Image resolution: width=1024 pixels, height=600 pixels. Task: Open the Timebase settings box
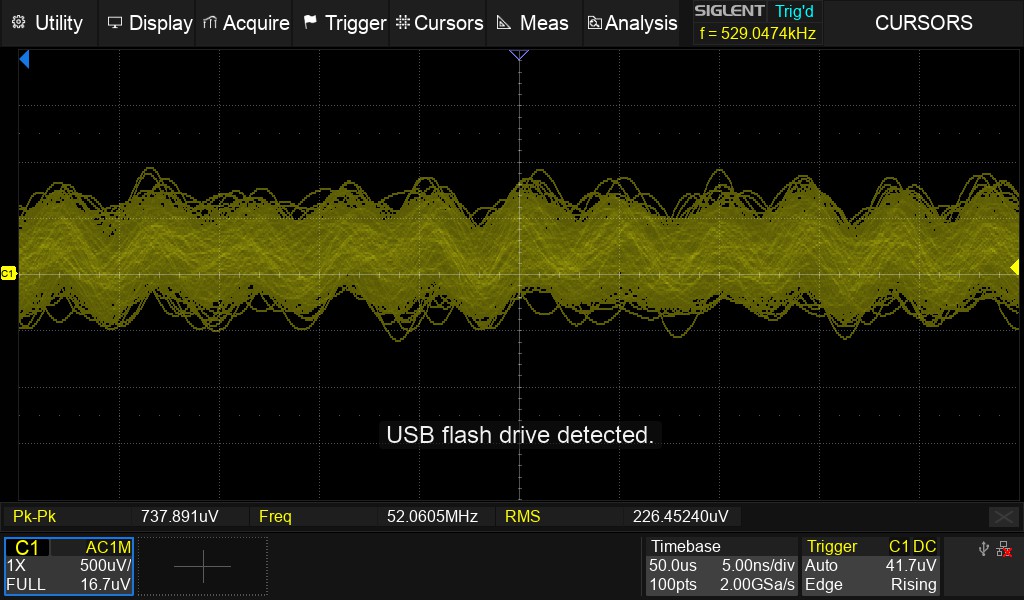coord(720,566)
